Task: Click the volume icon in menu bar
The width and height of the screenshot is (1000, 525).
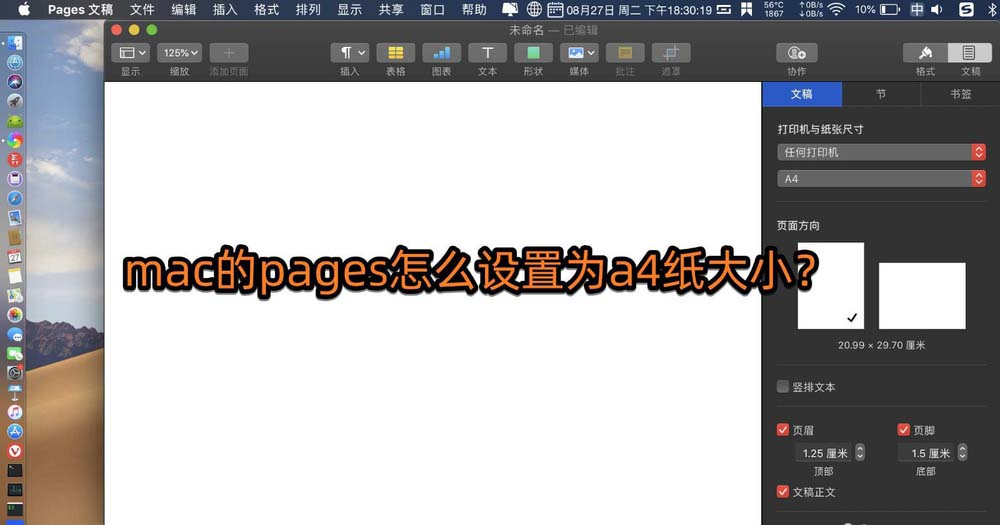Action: (936, 9)
